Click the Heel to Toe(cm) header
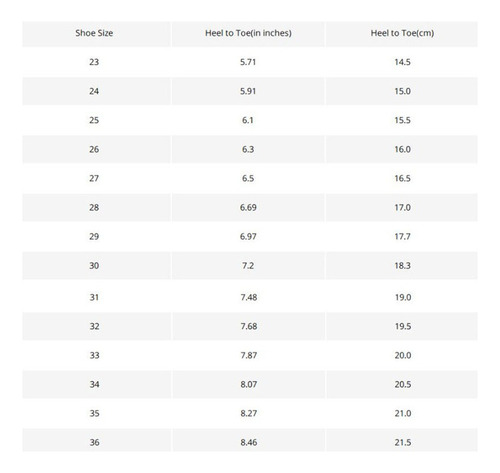The width and height of the screenshot is (500, 473). pos(402,33)
